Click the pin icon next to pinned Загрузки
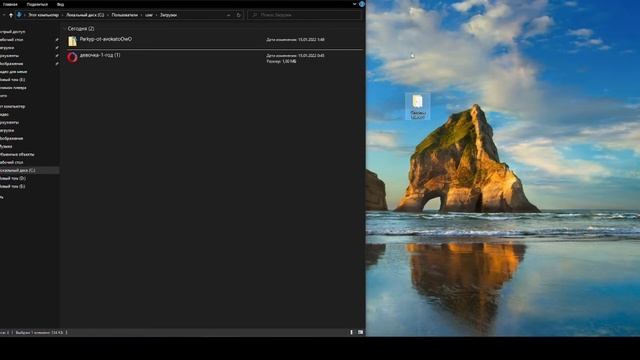Image resolution: width=640 pixels, height=360 pixels. (57, 48)
